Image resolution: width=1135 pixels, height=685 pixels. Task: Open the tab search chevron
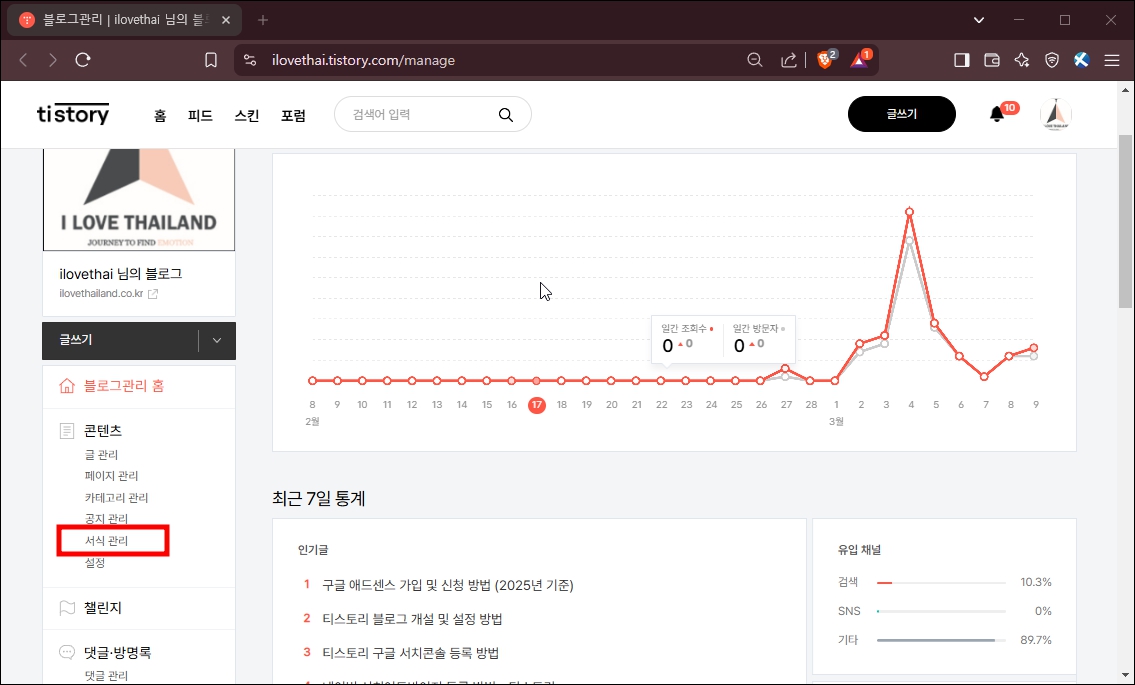tap(978, 19)
